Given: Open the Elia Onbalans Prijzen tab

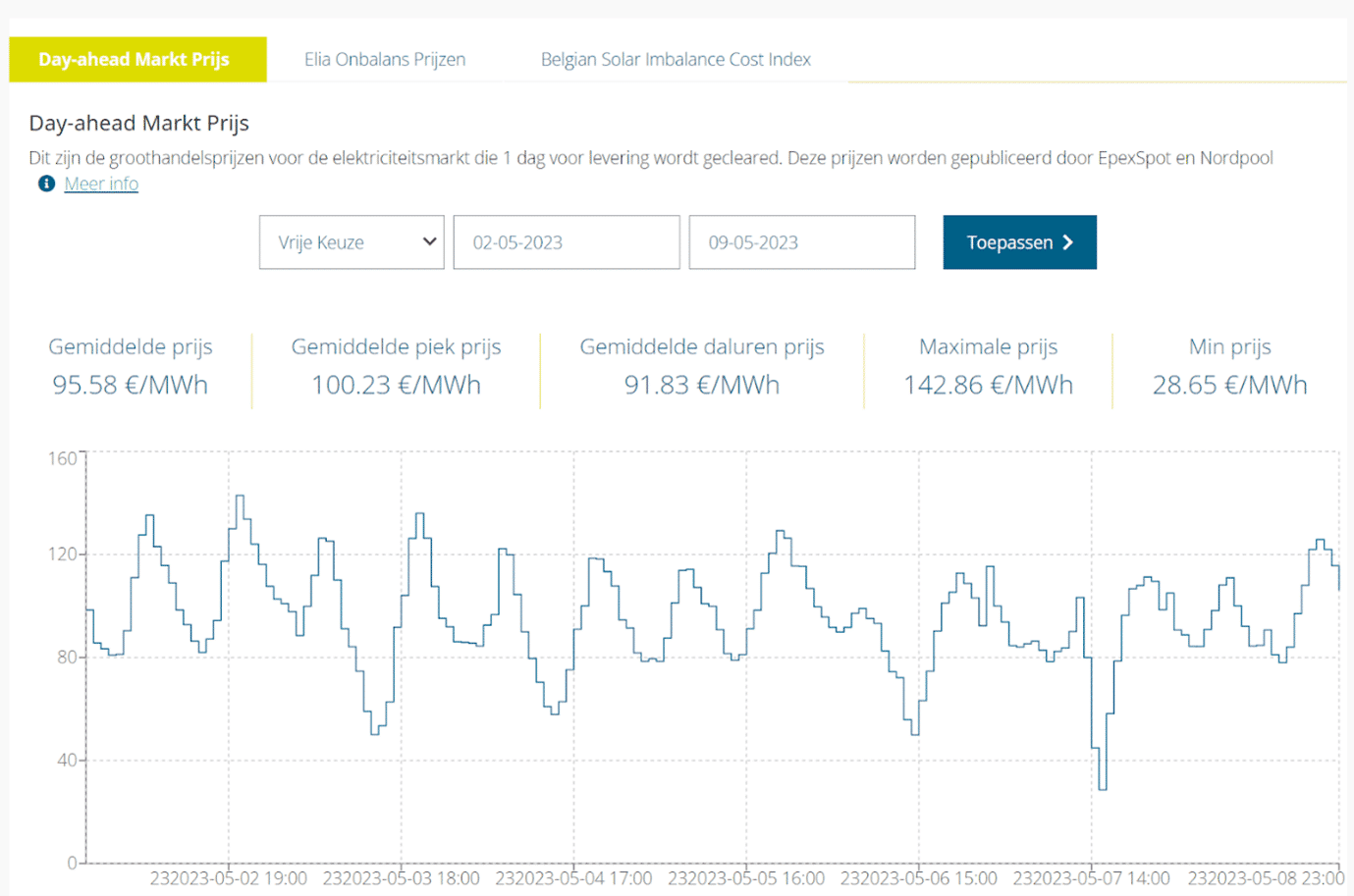Looking at the screenshot, I should coord(385,60).
